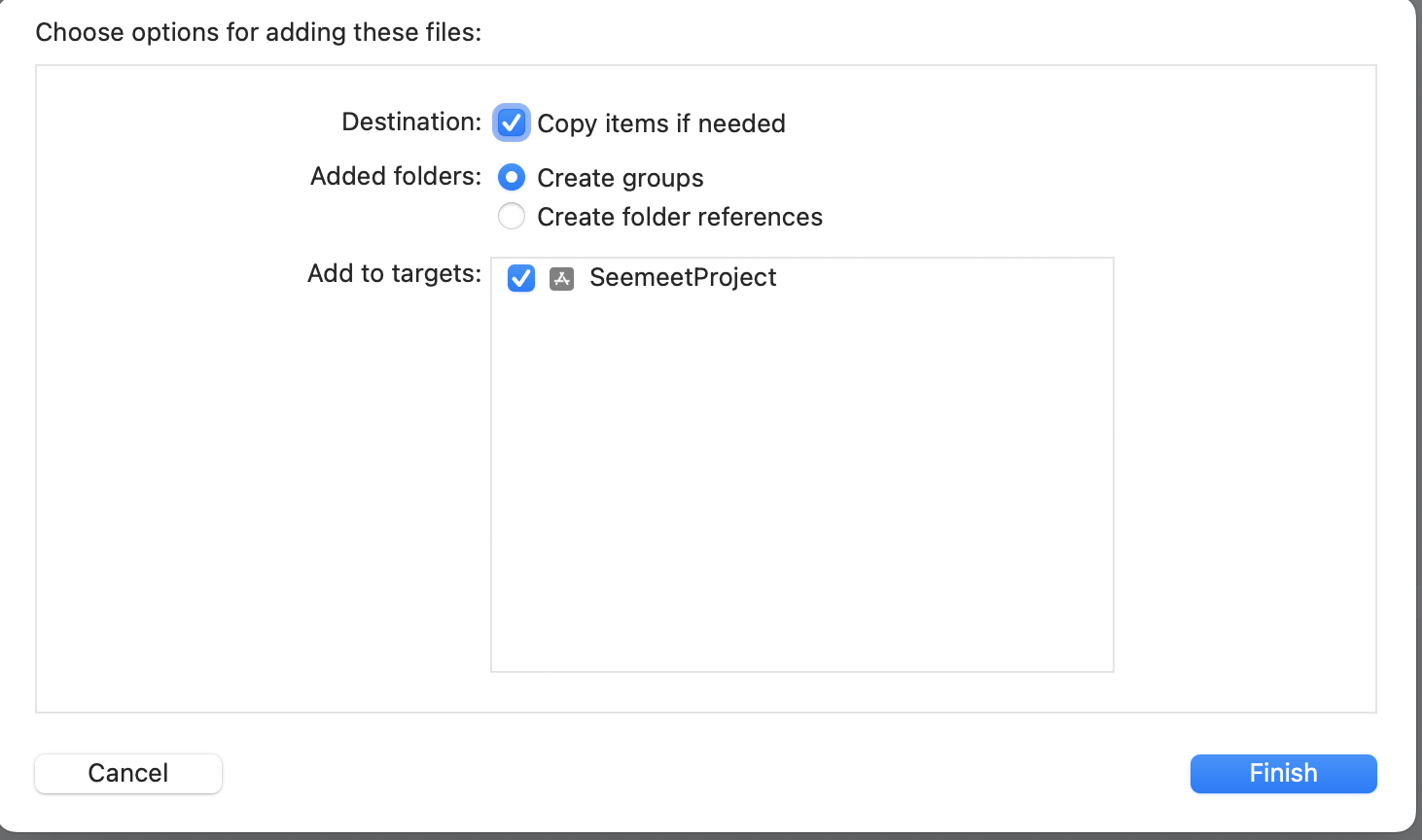Toggle the SeemeetProject target checkbox

521,279
